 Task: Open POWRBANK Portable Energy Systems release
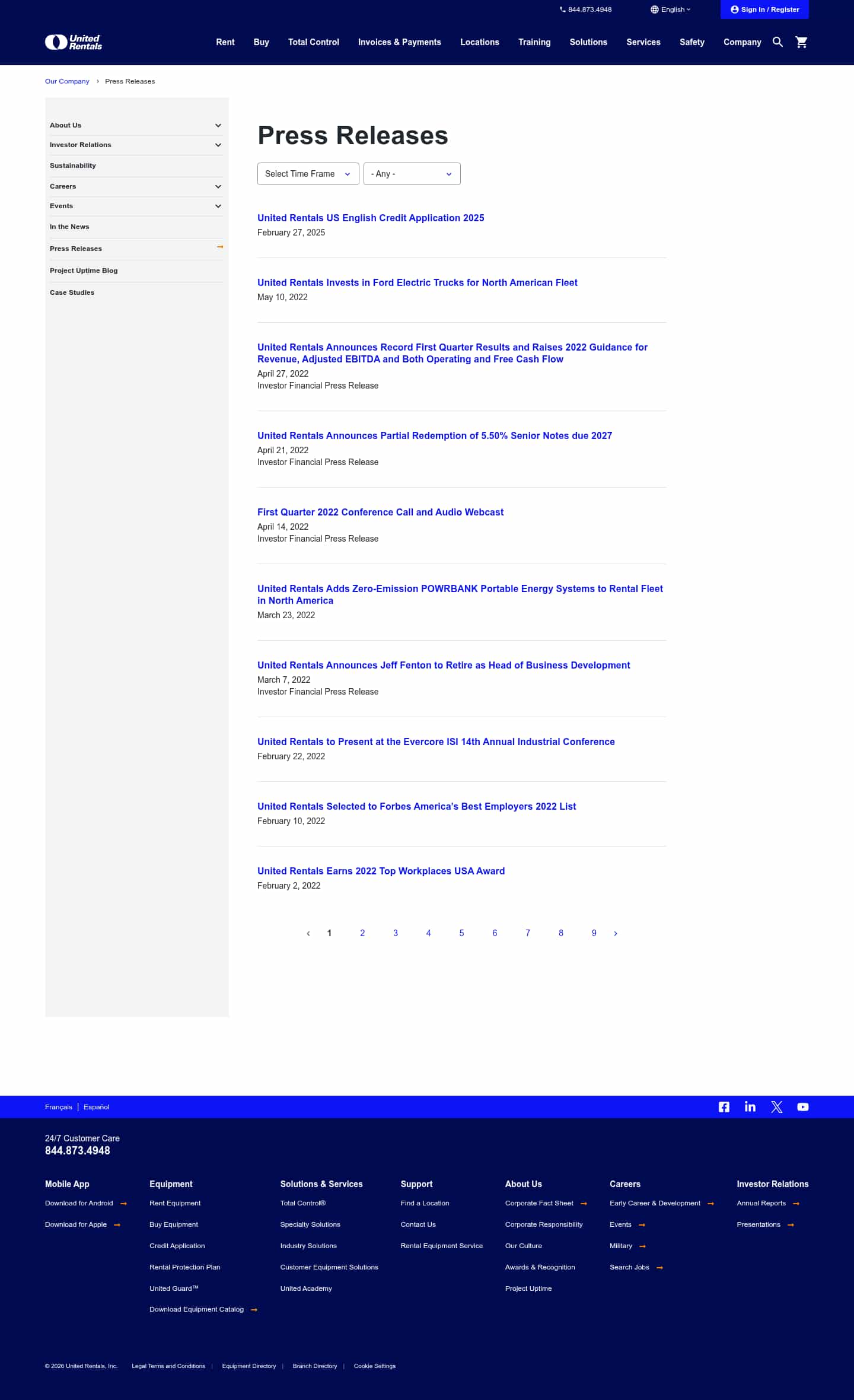pos(460,594)
